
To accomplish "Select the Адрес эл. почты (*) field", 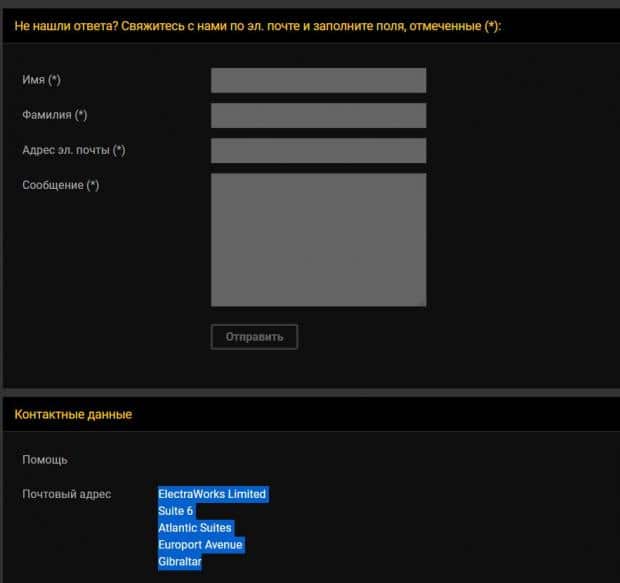I will click(x=318, y=150).
